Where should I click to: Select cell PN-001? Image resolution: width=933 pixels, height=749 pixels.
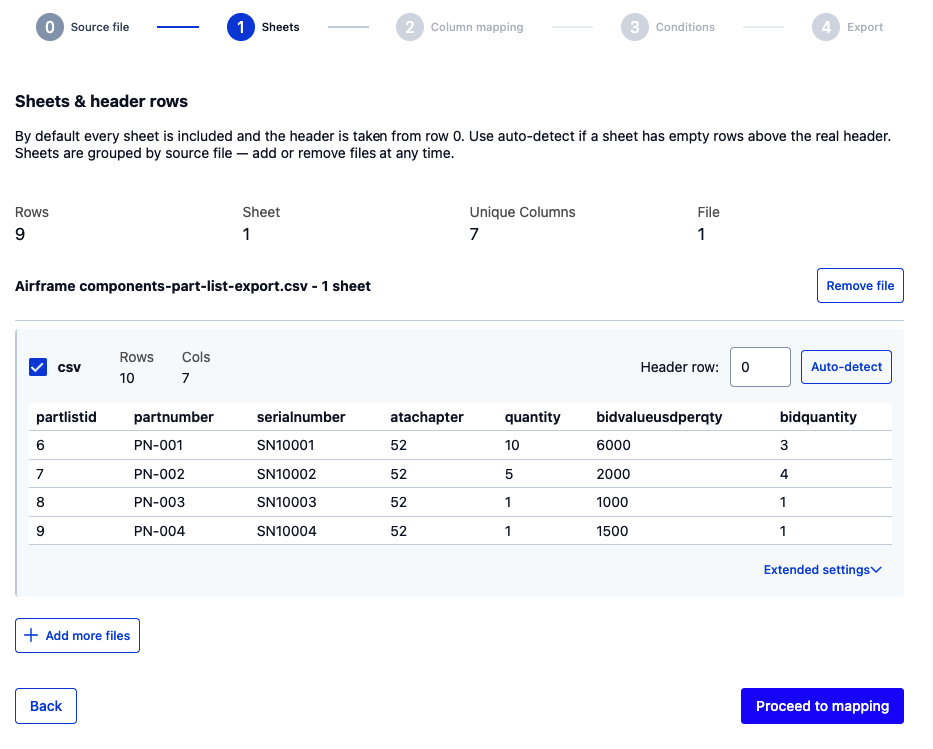[158, 445]
